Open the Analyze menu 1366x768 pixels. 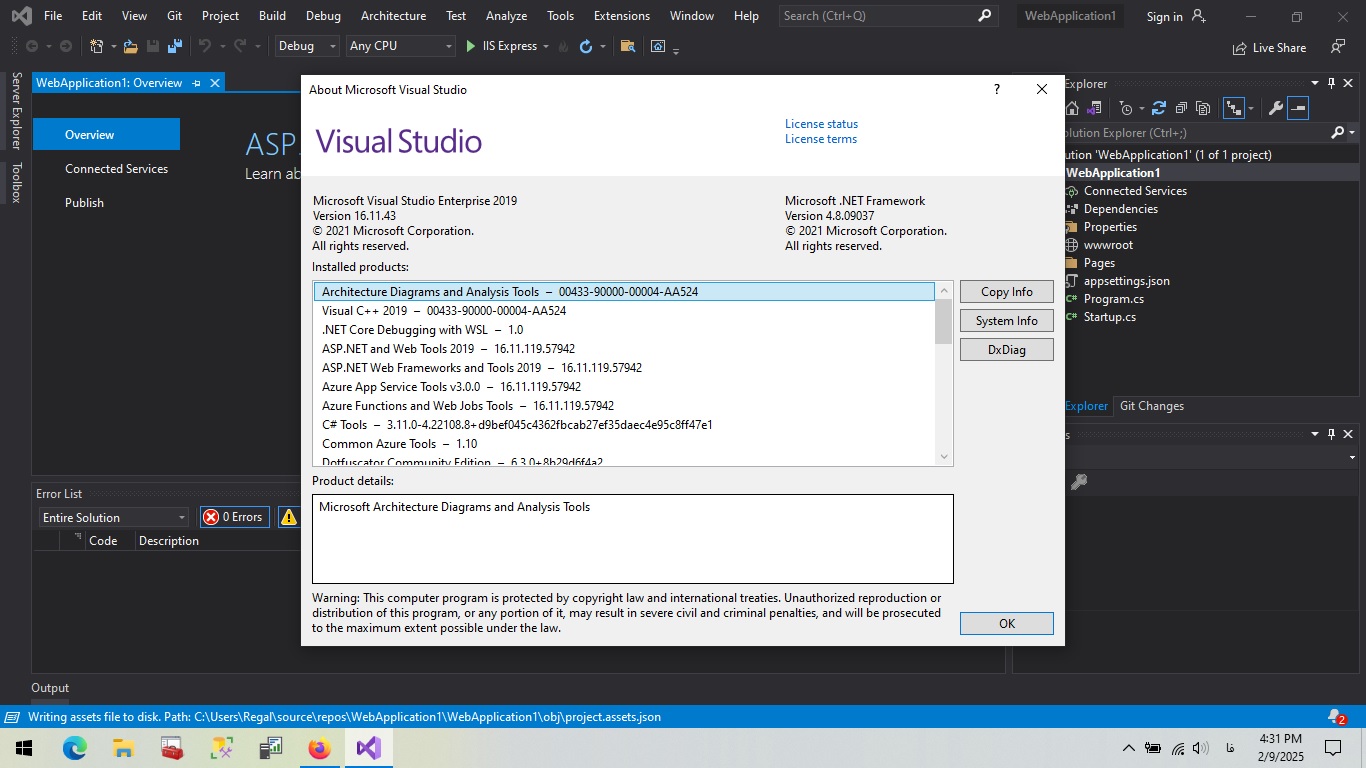(x=506, y=16)
